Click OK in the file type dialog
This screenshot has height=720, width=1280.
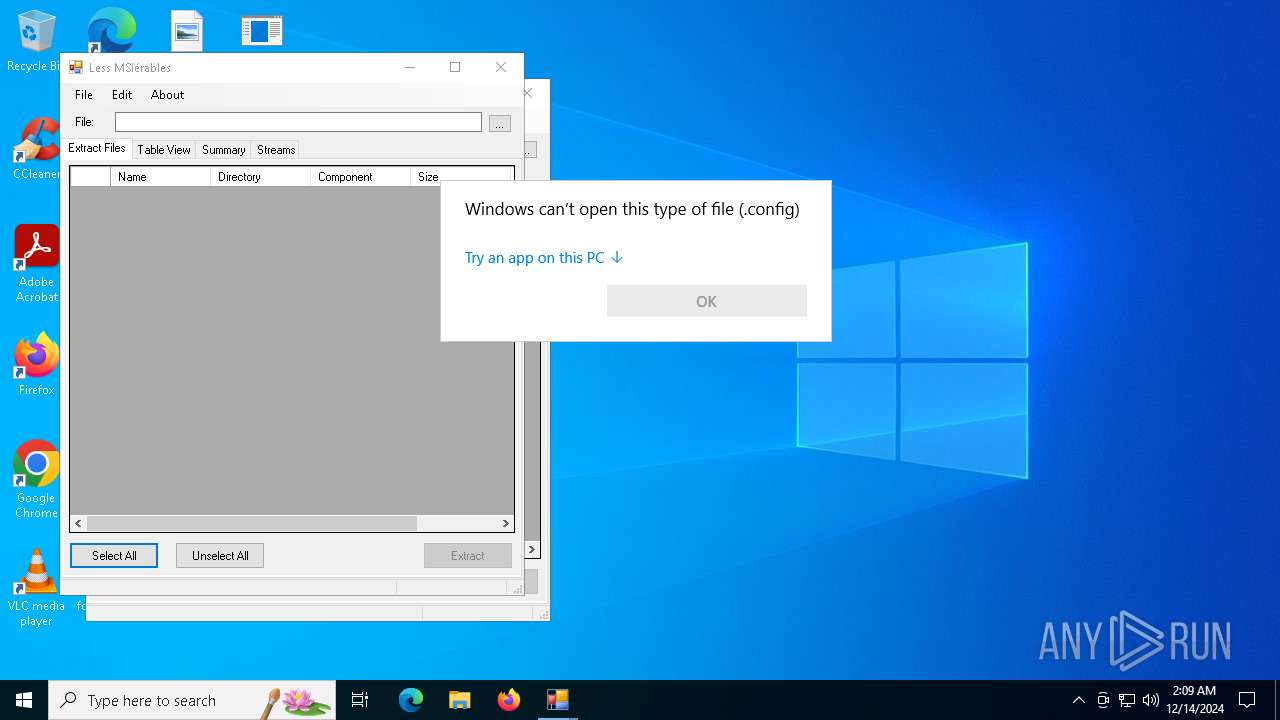click(x=706, y=301)
